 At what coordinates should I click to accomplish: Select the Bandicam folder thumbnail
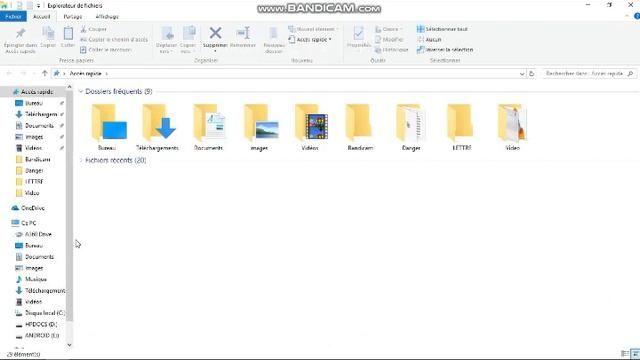click(360, 127)
